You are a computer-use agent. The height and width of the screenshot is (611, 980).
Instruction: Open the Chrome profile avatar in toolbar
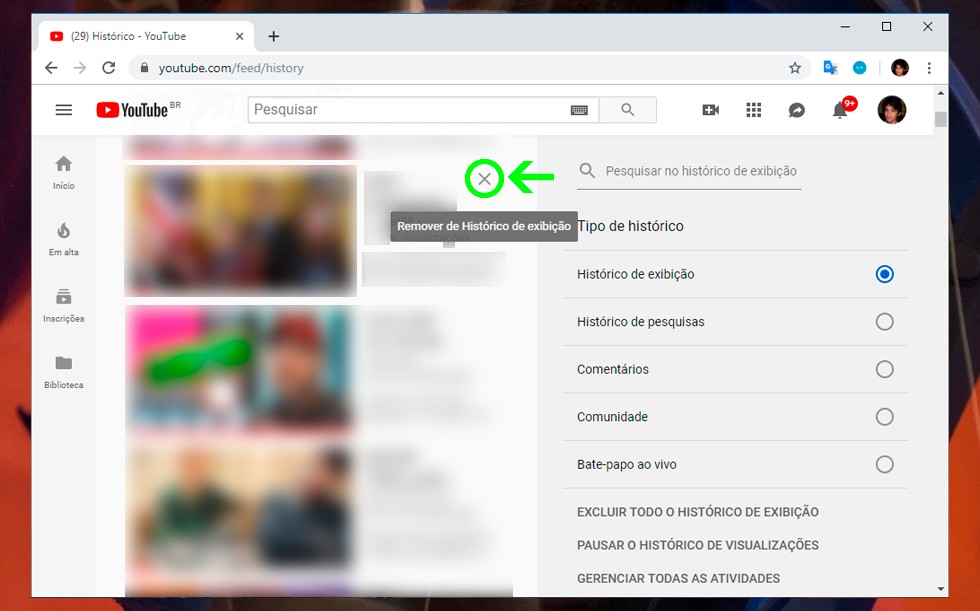click(900, 67)
